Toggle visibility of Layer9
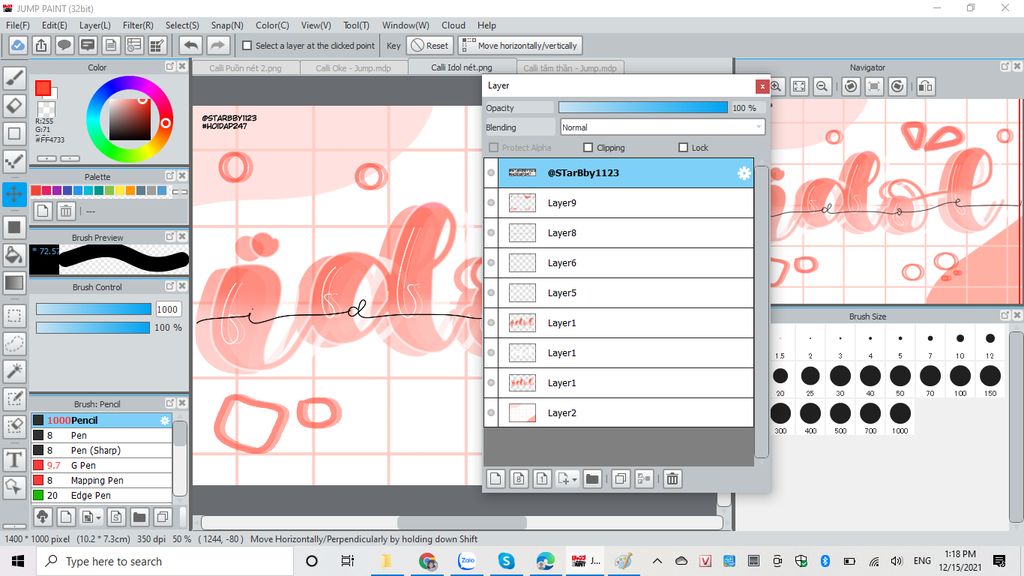The width and height of the screenshot is (1024, 576). tap(491, 203)
